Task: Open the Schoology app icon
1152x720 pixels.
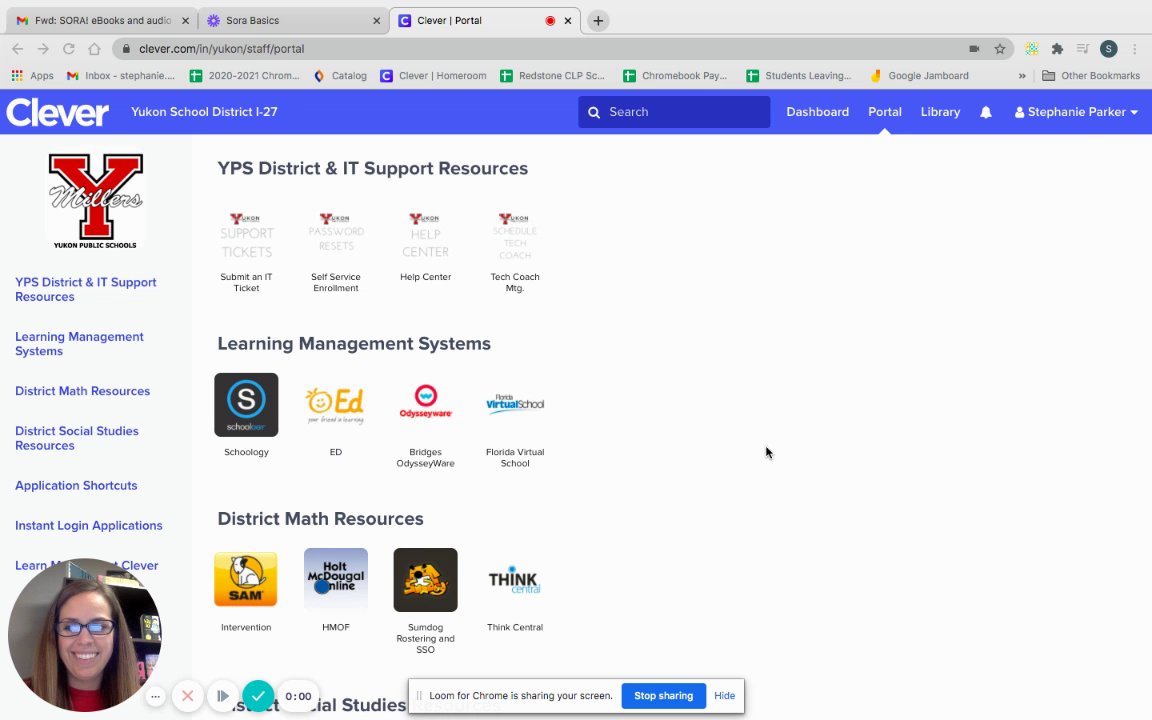Action: (x=246, y=405)
